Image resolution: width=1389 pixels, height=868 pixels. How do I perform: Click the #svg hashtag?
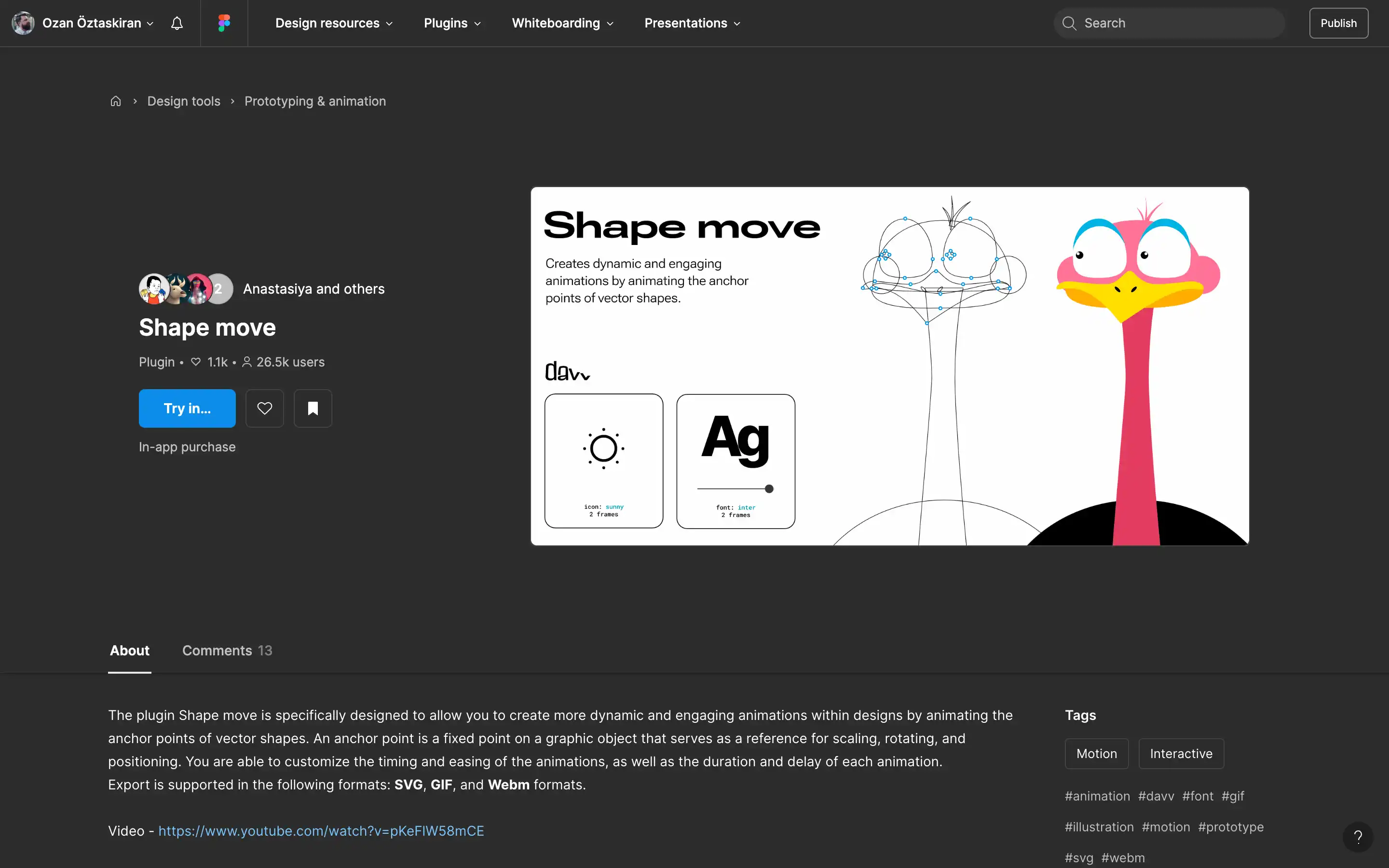click(x=1079, y=858)
